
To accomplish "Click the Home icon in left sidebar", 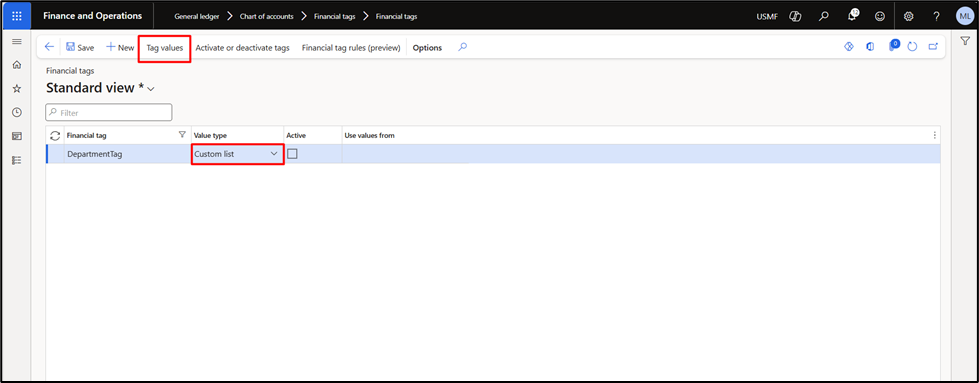I will point(17,64).
